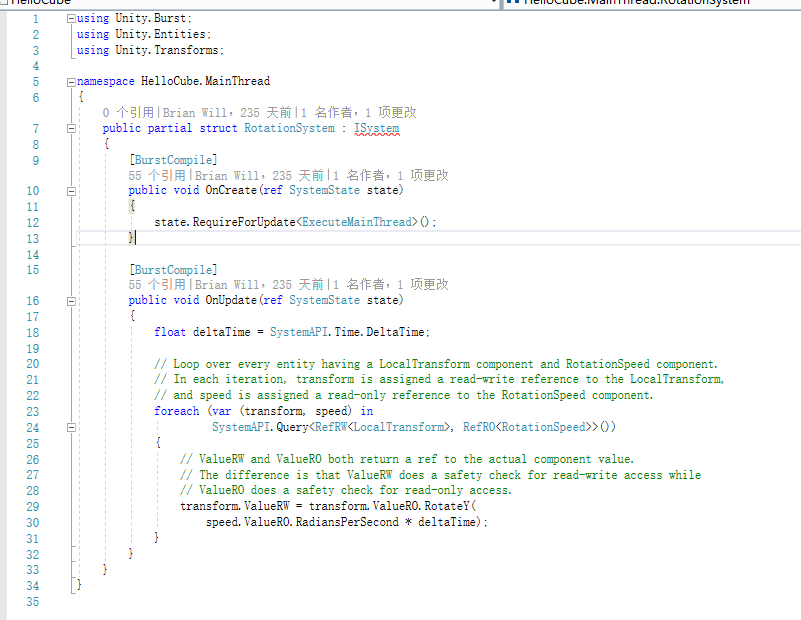Image resolution: width=801 pixels, height=620 pixels.
Task: Open 'Brian Will, 235 天前' CodeLens above RotationSystem
Action: tap(227, 112)
